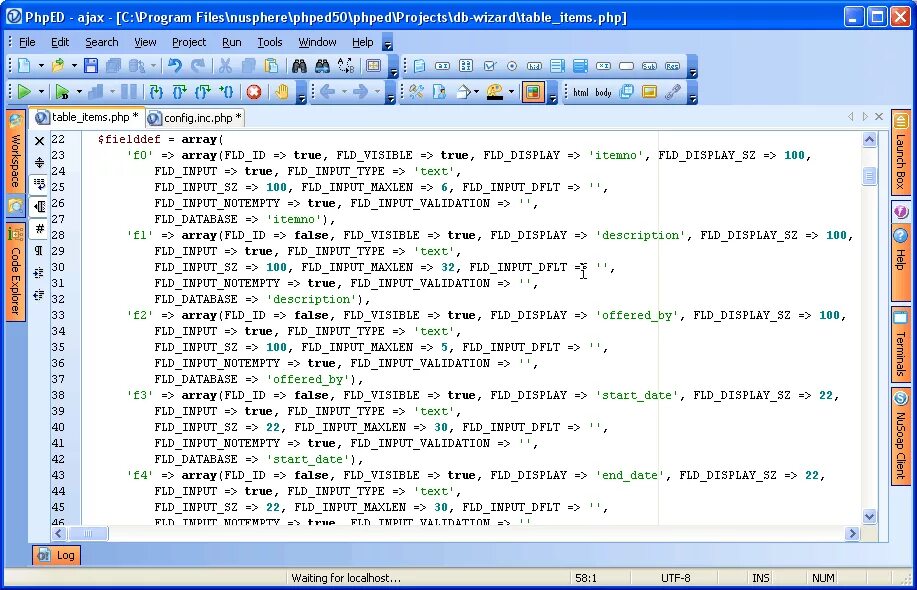Image resolution: width=917 pixels, height=590 pixels.
Task: Insert a hidden field with the hid icon
Action: pyautogui.click(x=535, y=66)
